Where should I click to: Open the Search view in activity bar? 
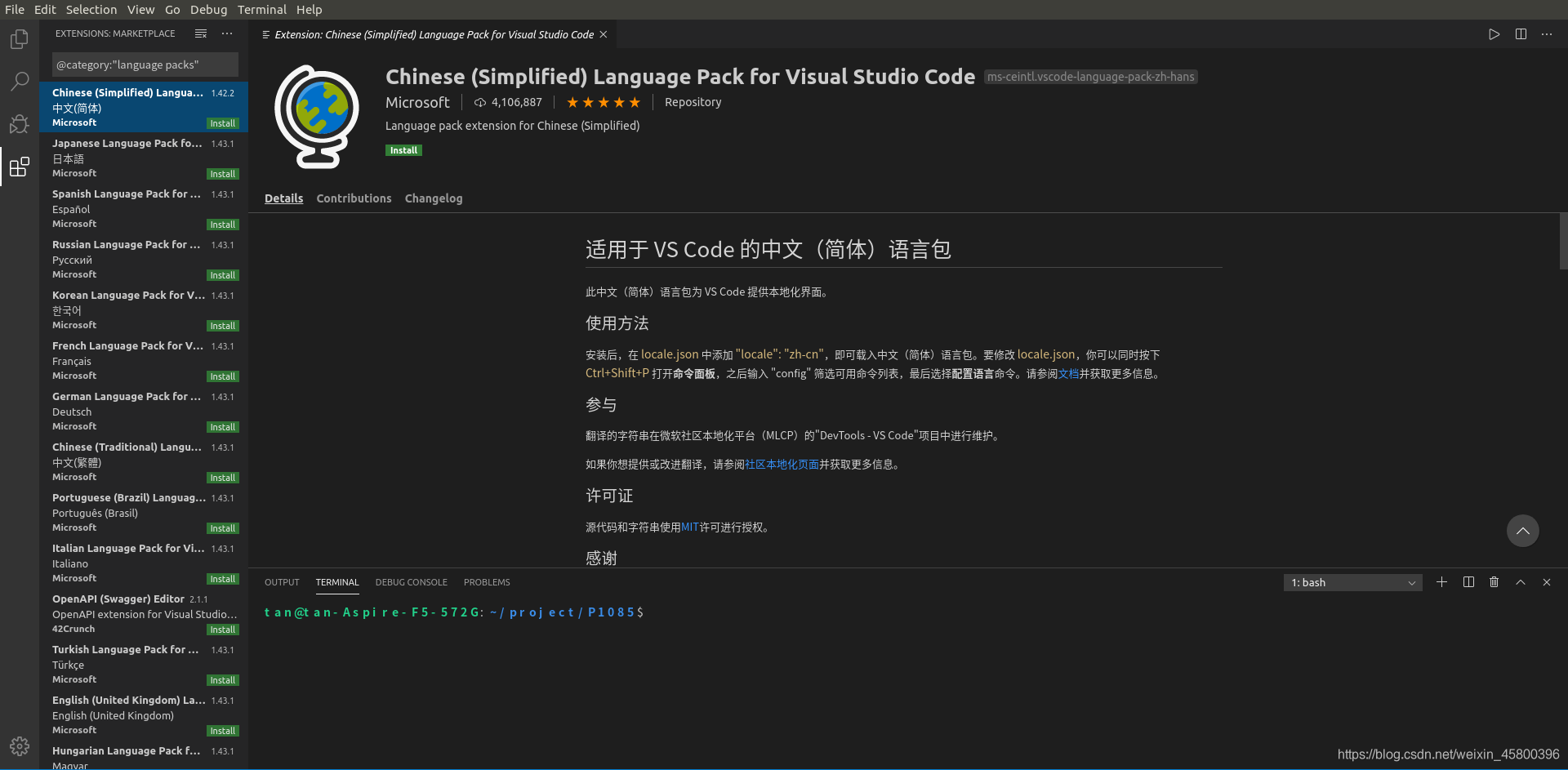20,82
